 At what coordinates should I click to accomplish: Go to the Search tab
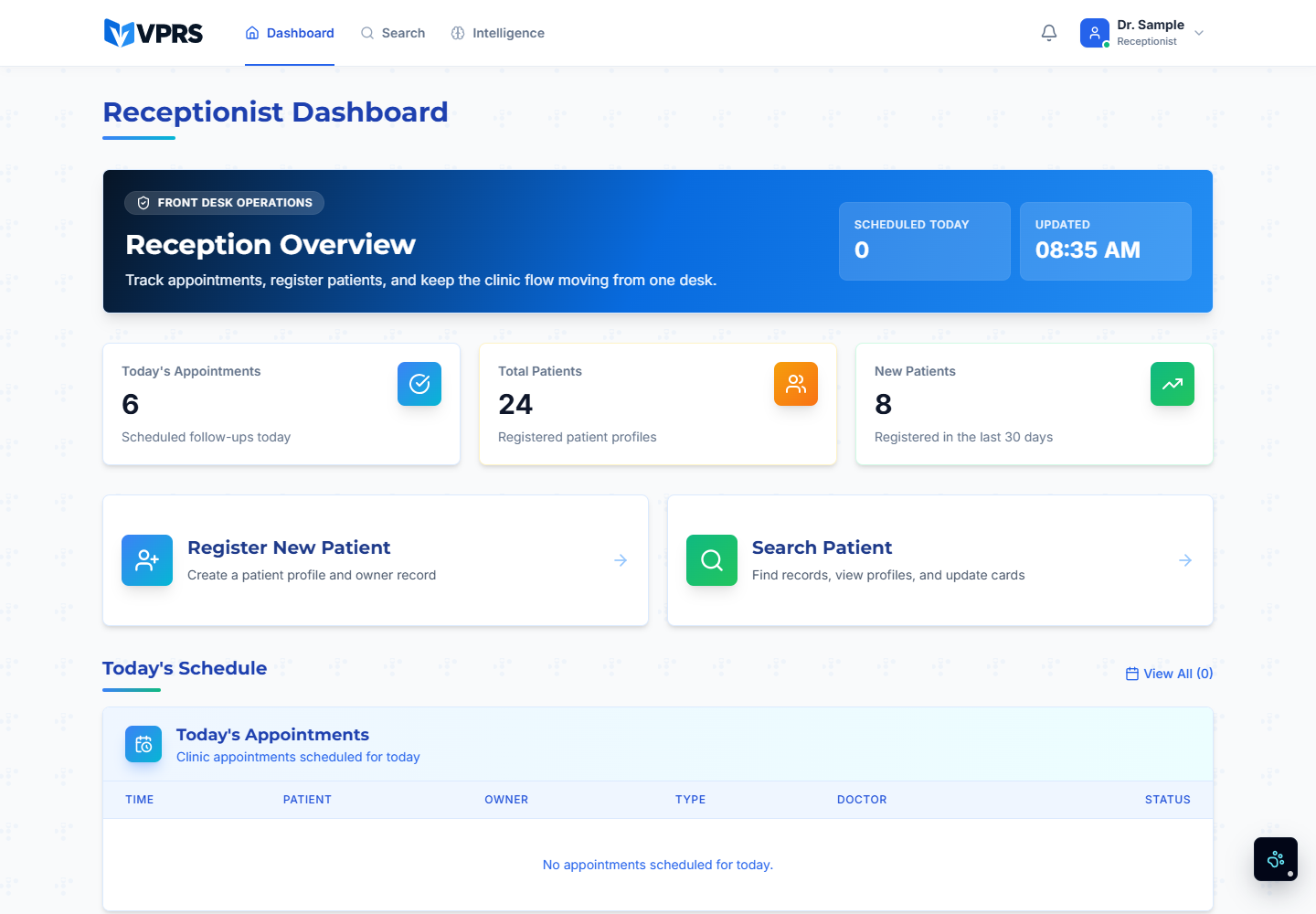point(393,33)
